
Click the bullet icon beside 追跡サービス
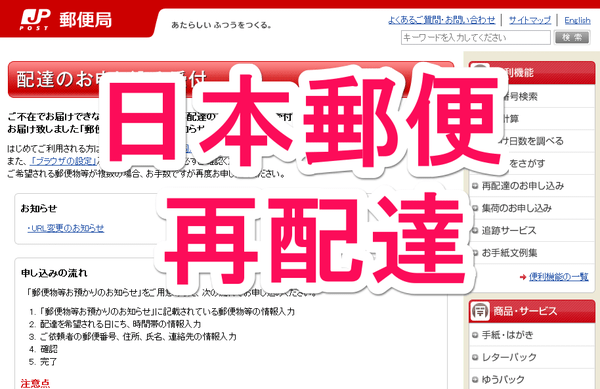(475, 231)
